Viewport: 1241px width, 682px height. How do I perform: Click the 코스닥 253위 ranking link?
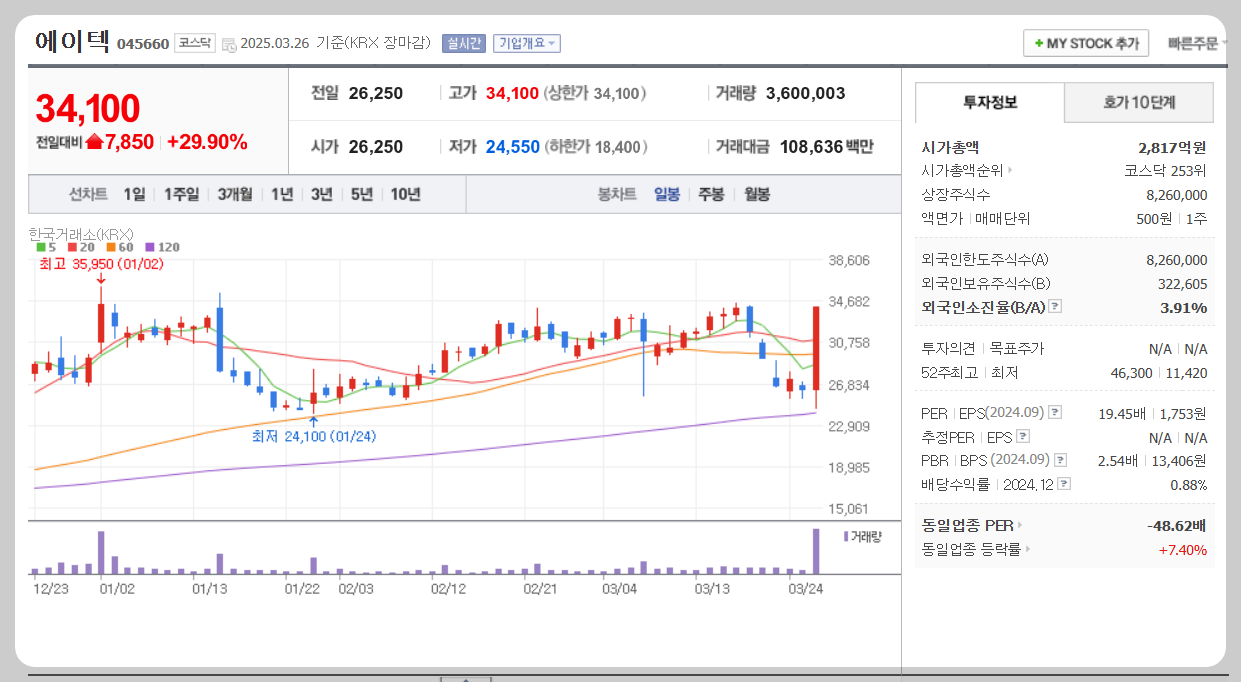1165,171
